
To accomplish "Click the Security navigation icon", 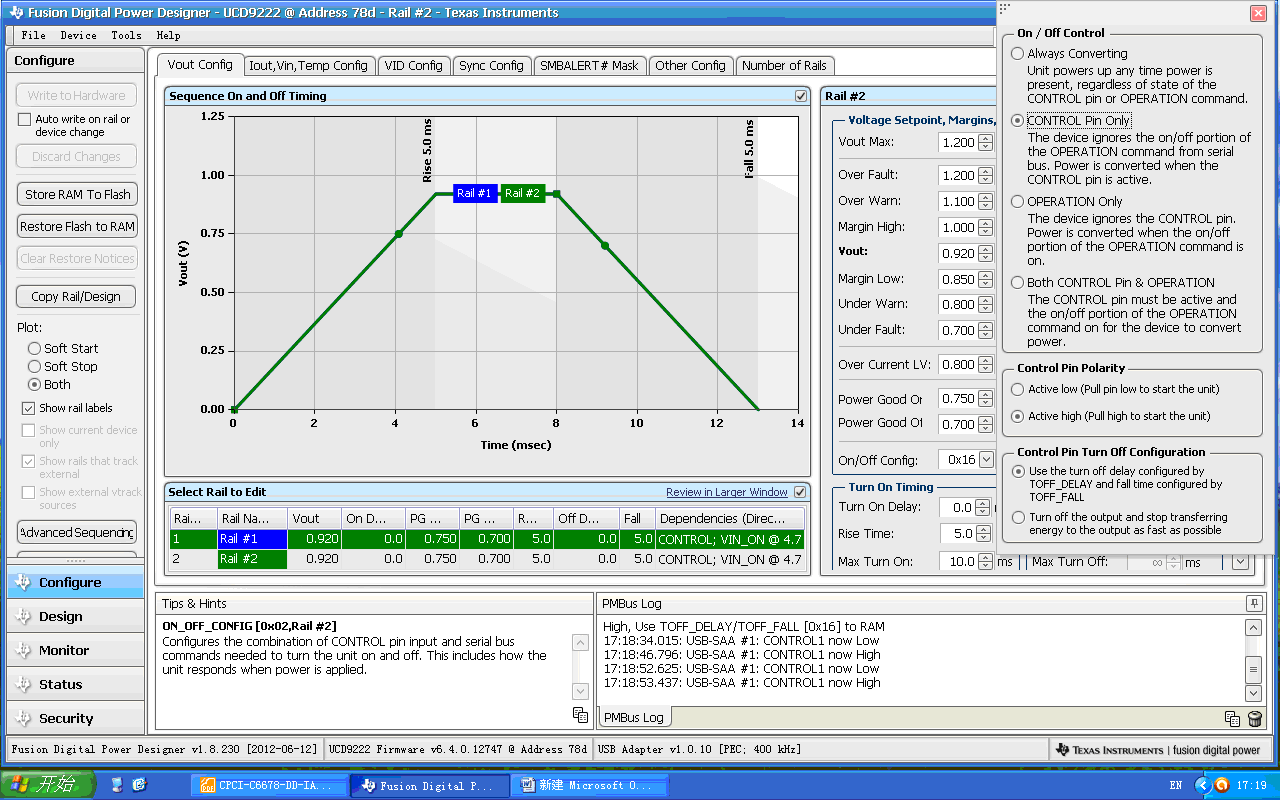I will click(23, 718).
